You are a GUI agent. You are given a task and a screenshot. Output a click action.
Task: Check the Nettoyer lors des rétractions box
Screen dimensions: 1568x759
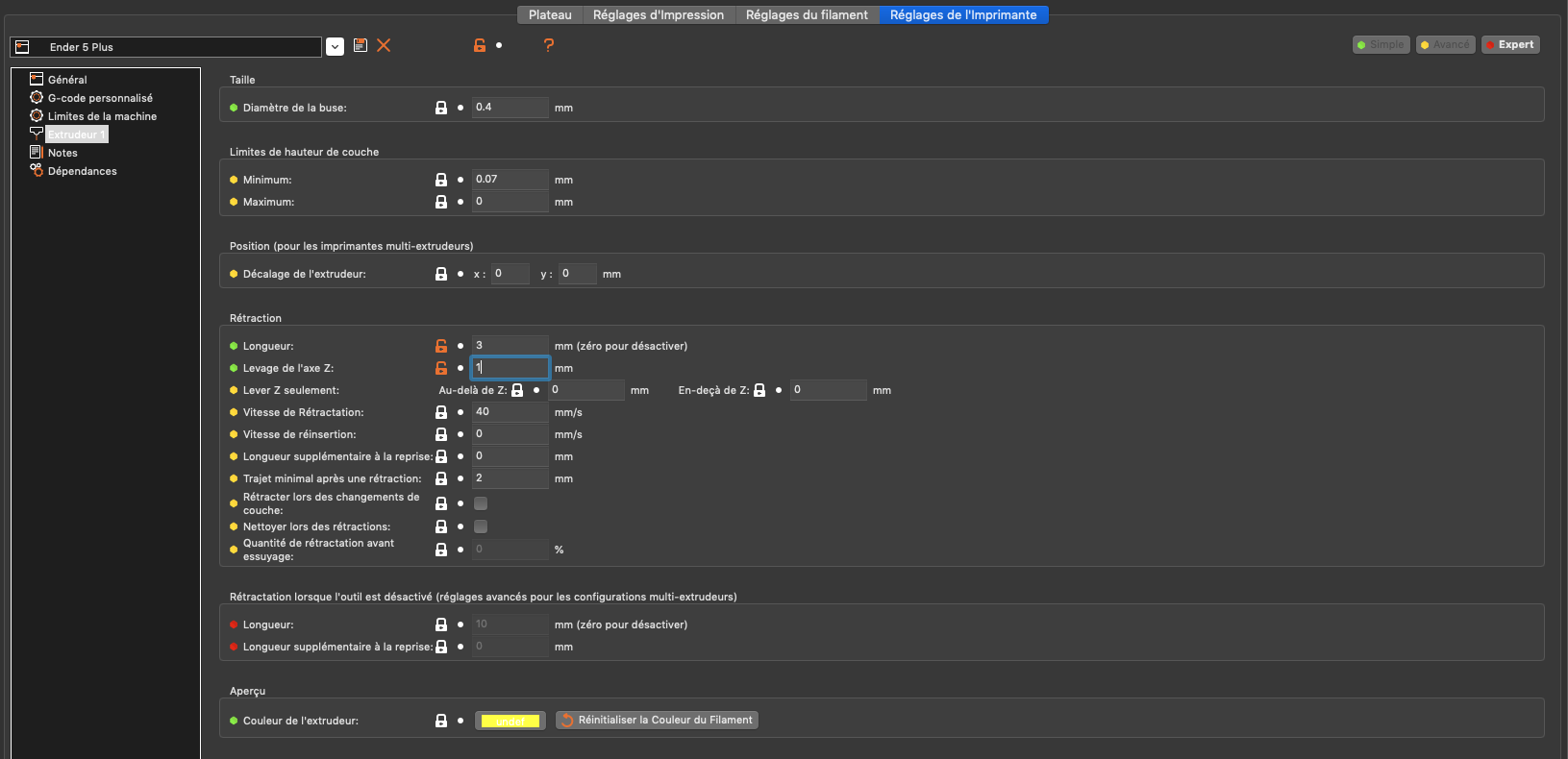pyautogui.click(x=481, y=526)
